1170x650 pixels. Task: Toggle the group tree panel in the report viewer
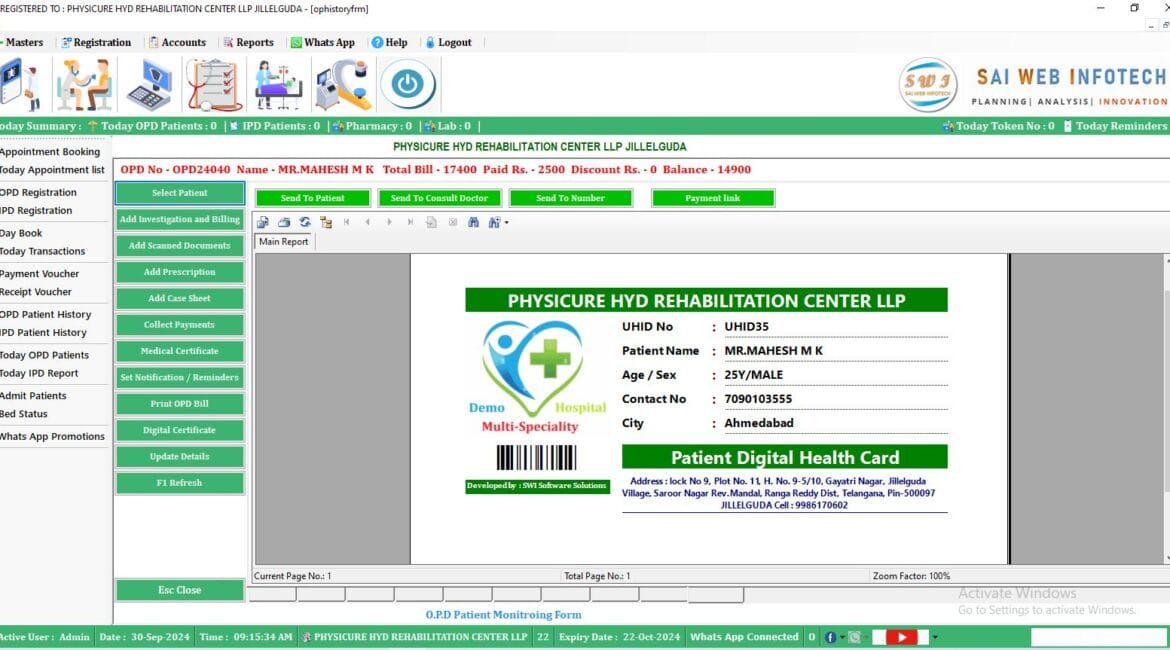pos(325,222)
